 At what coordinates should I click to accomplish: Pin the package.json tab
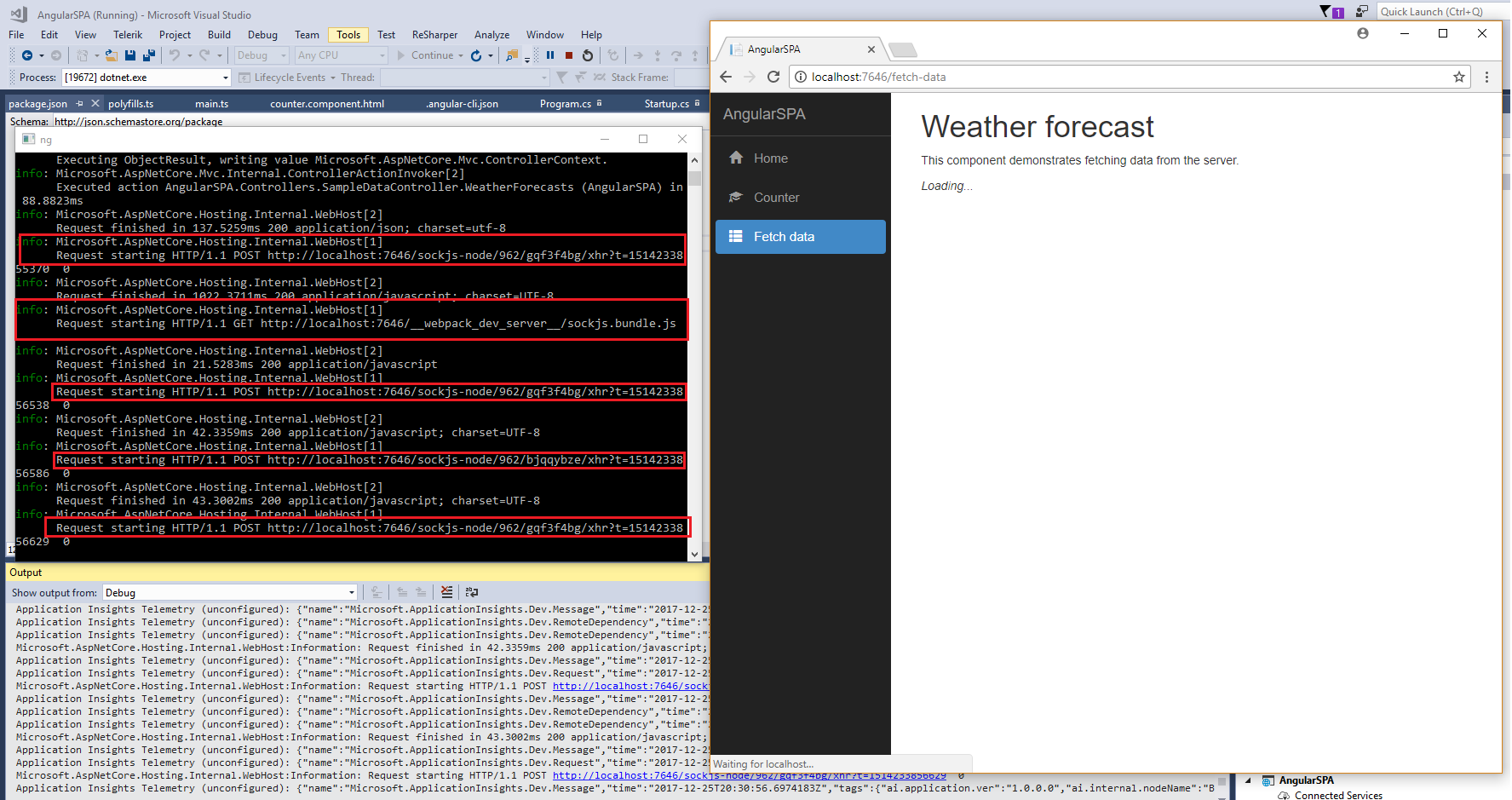[x=80, y=103]
